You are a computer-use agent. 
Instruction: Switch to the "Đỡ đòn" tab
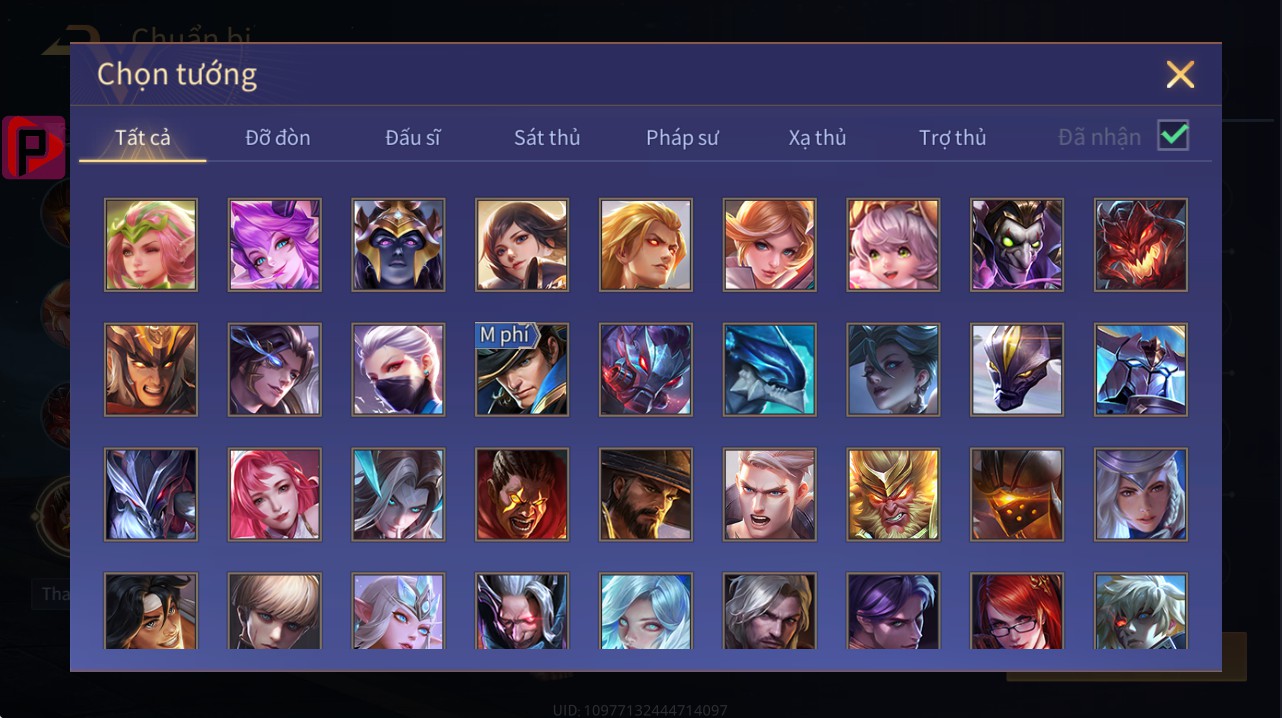tap(278, 138)
